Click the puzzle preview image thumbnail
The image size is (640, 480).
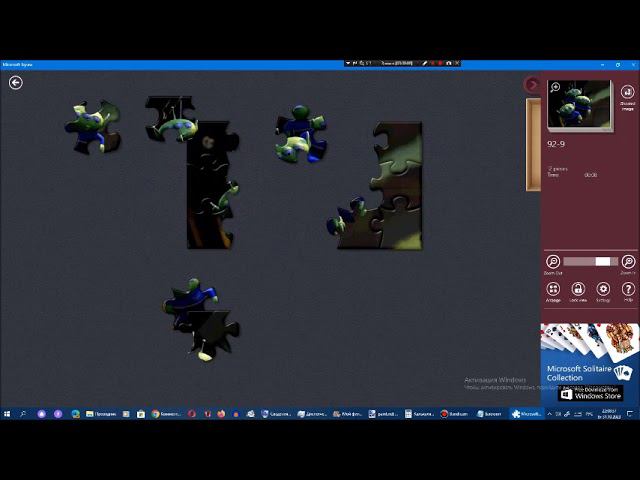(579, 105)
